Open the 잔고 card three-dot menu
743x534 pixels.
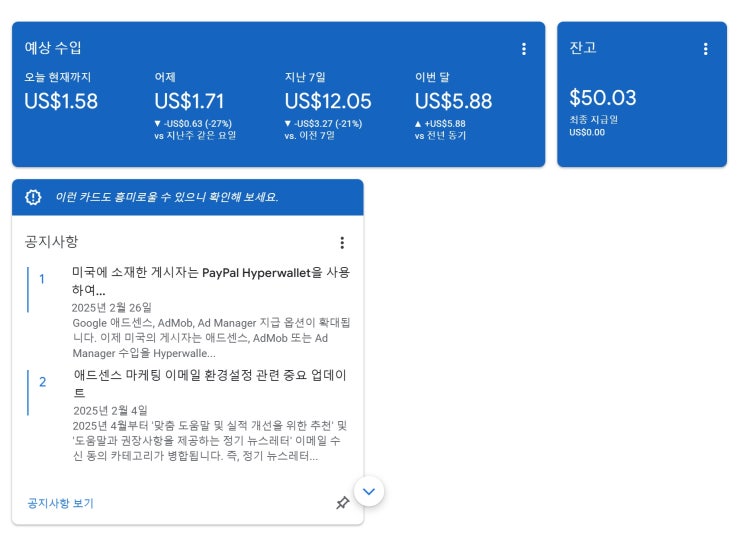pyautogui.click(x=705, y=49)
